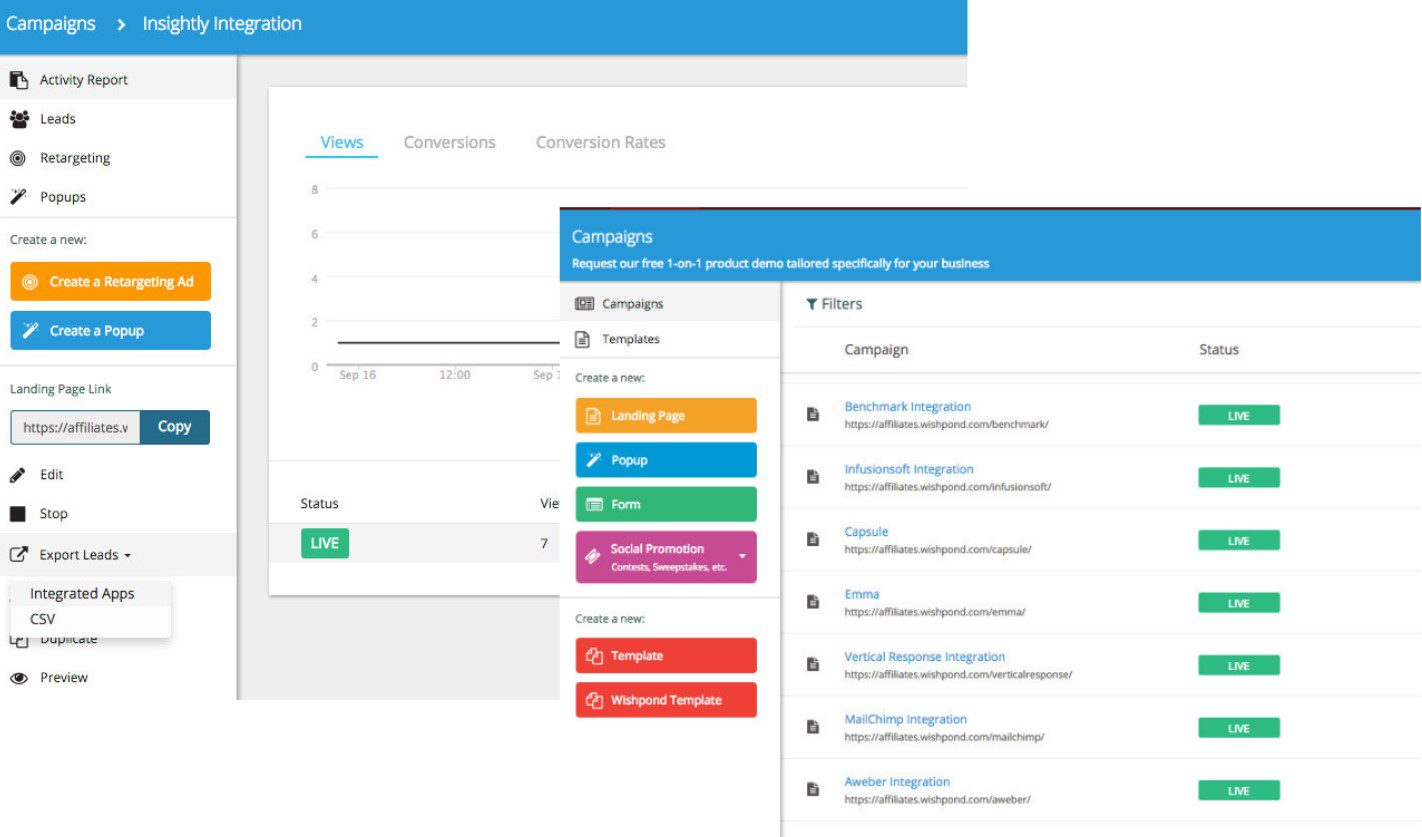Click the document icon beside Infusionsoft Integration

point(814,477)
